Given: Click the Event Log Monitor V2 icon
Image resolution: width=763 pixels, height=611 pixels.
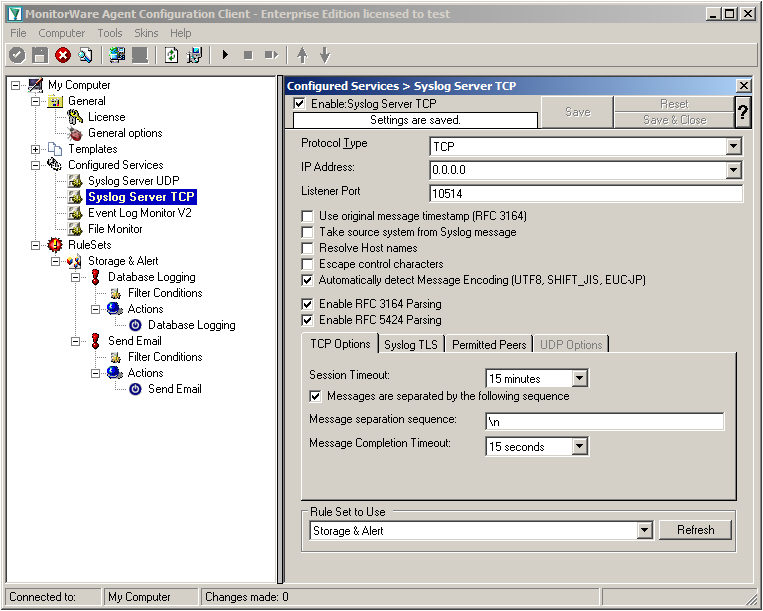Looking at the screenshot, I should pos(75,213).
